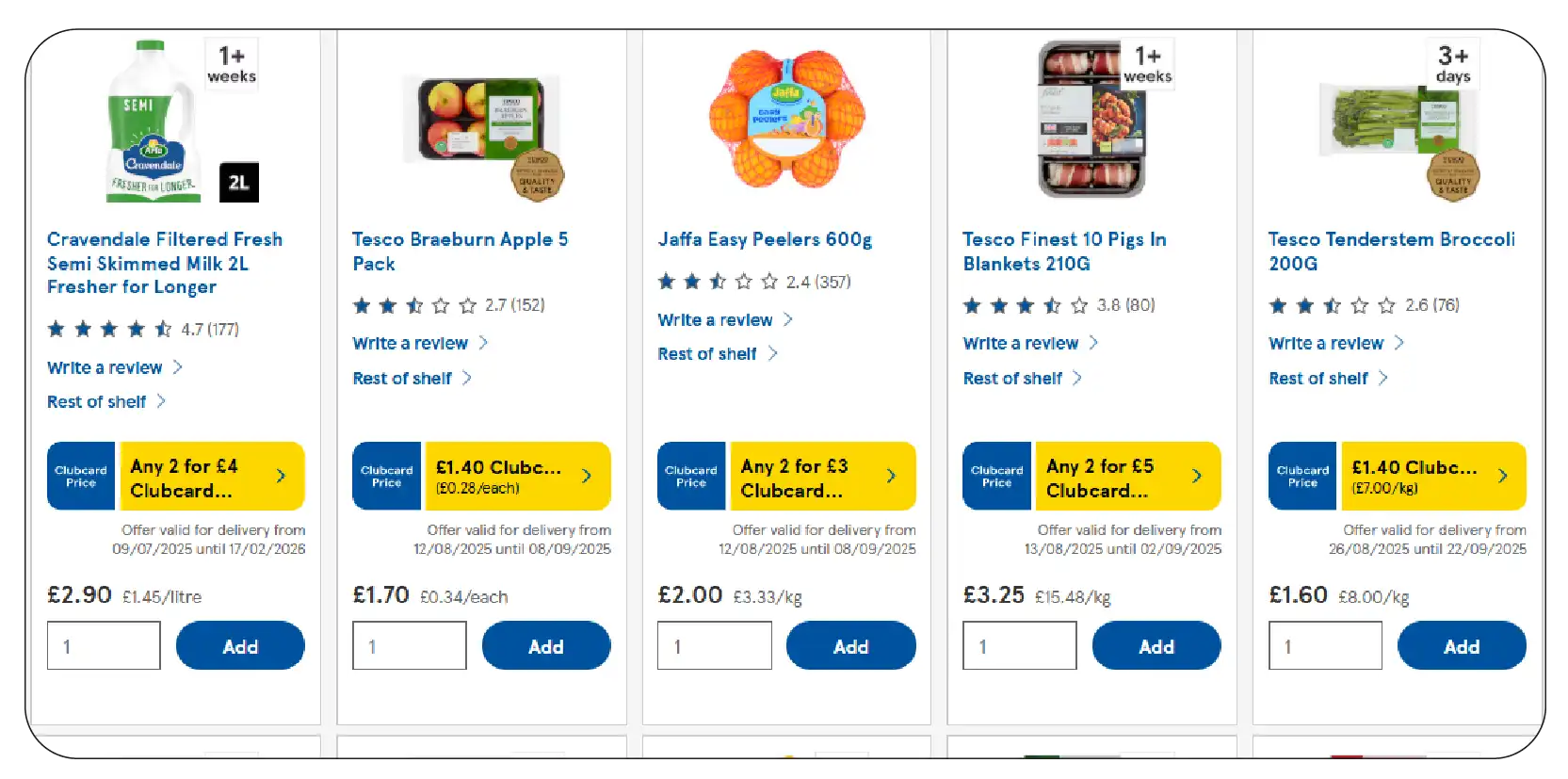
Task: Click the Clubcard Price badge on Tenderstem Broccoli
Action: 1301,476
